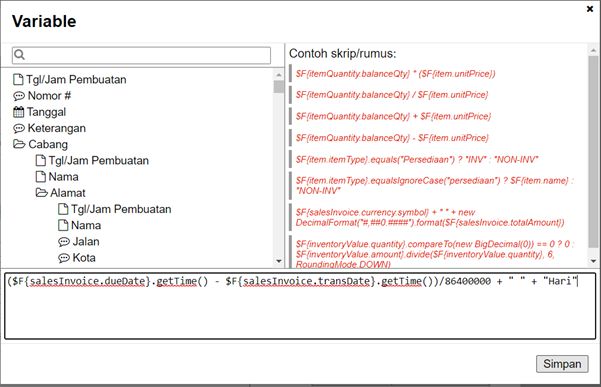
Task: Click the examples panel scroll up arrow
Action: [x=593, y=50]
